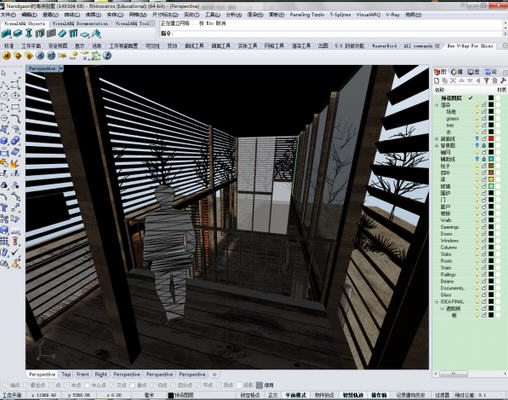The height and width of the screenshot is (400, 508).
Task: Select the VisualARQ Roof tool icon
Action: click(x=96, y=34)
